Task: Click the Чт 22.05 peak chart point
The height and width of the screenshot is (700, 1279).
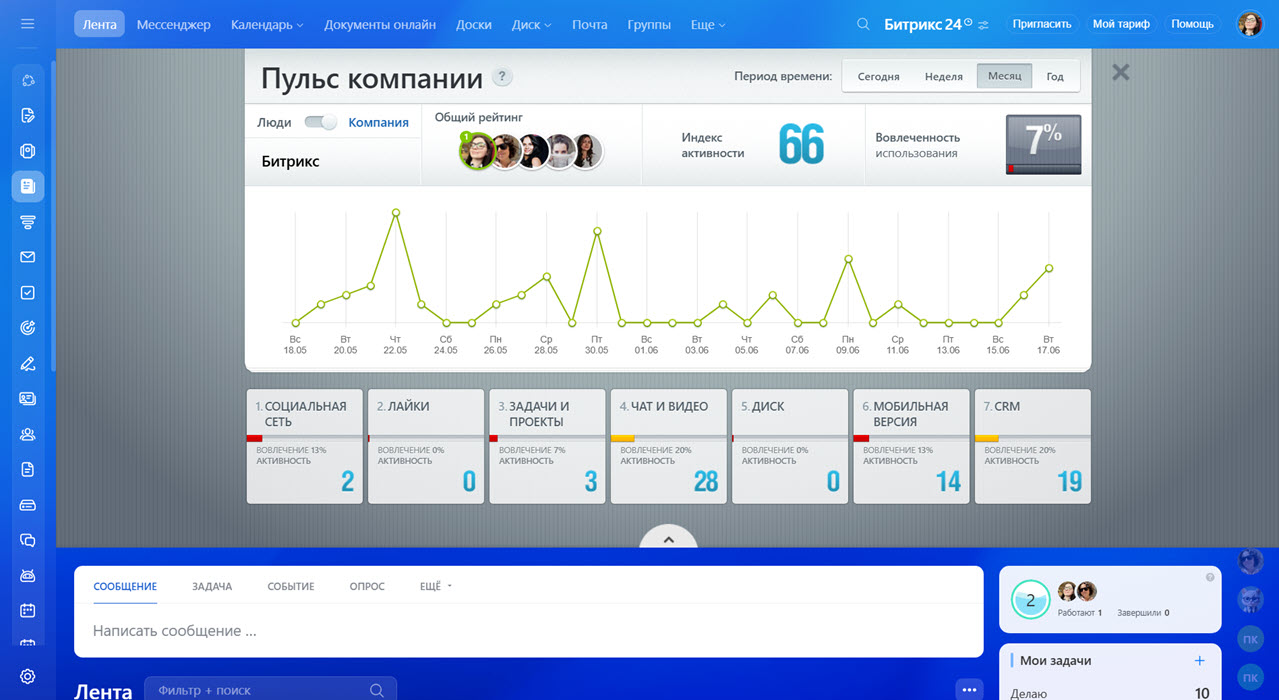Action: pyautogui.click(x=396, y=212)
